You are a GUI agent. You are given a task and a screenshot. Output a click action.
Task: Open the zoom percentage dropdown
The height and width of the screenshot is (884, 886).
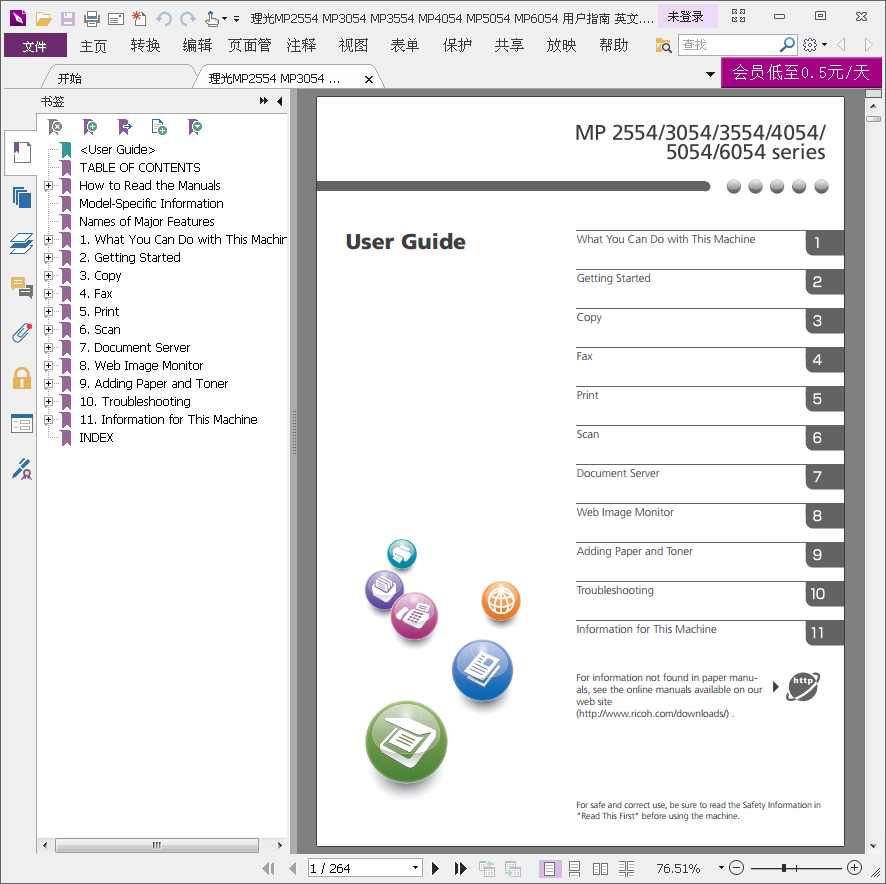pyautogui.click(x=721, y=868)
